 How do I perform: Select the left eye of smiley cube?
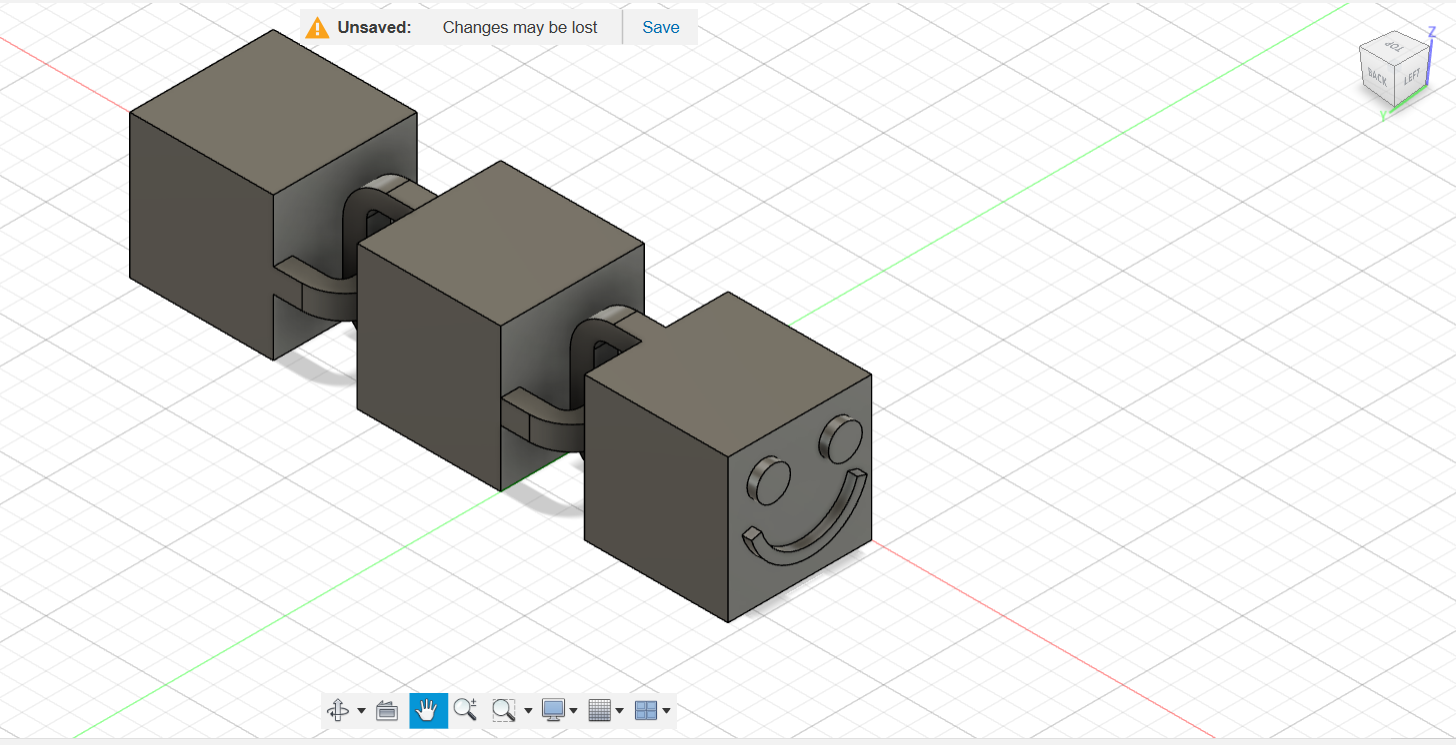[x=769, y=481]
